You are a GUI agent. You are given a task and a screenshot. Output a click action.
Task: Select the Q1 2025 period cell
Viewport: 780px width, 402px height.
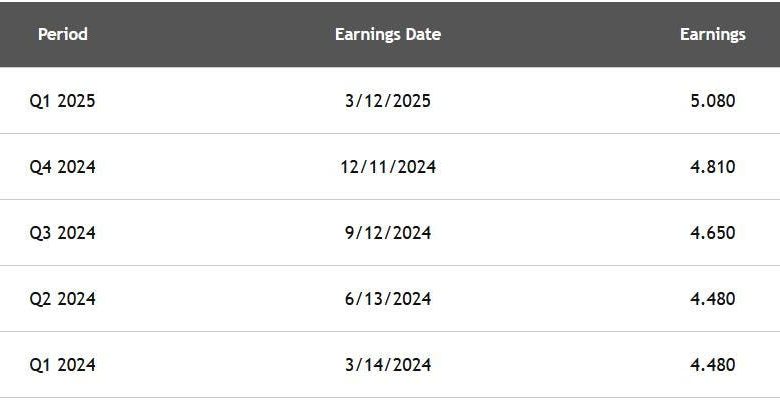(62, 101)
